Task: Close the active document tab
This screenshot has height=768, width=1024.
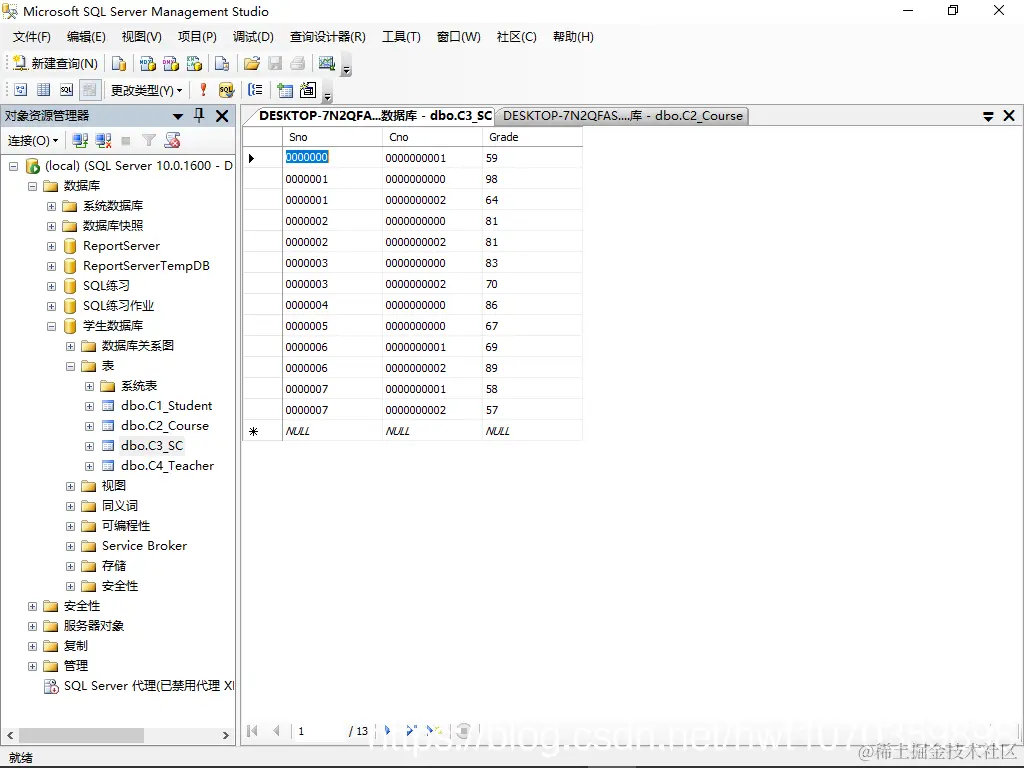Action: click(1009, 116)
